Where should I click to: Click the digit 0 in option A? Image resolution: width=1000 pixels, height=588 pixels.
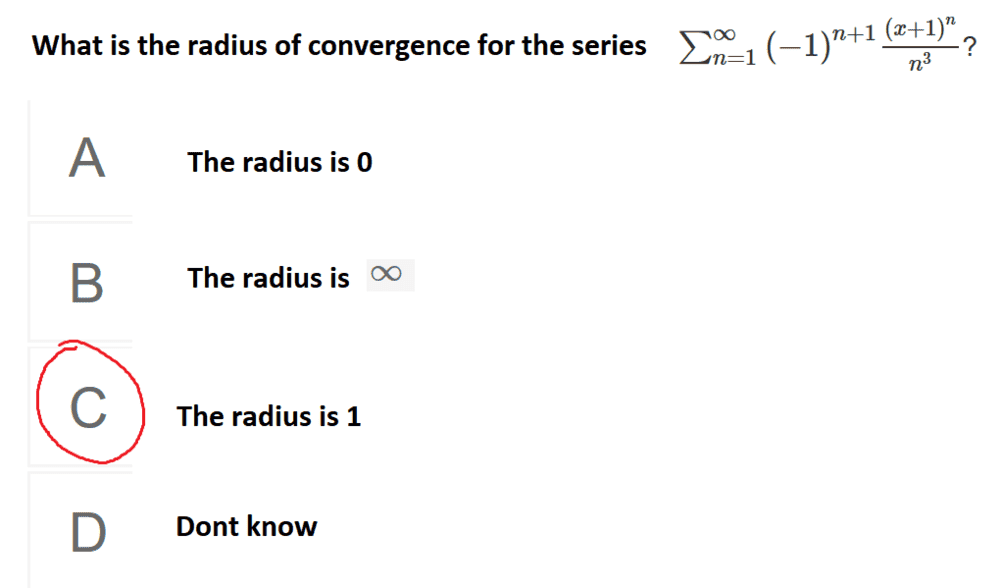[x=364, y=162]
